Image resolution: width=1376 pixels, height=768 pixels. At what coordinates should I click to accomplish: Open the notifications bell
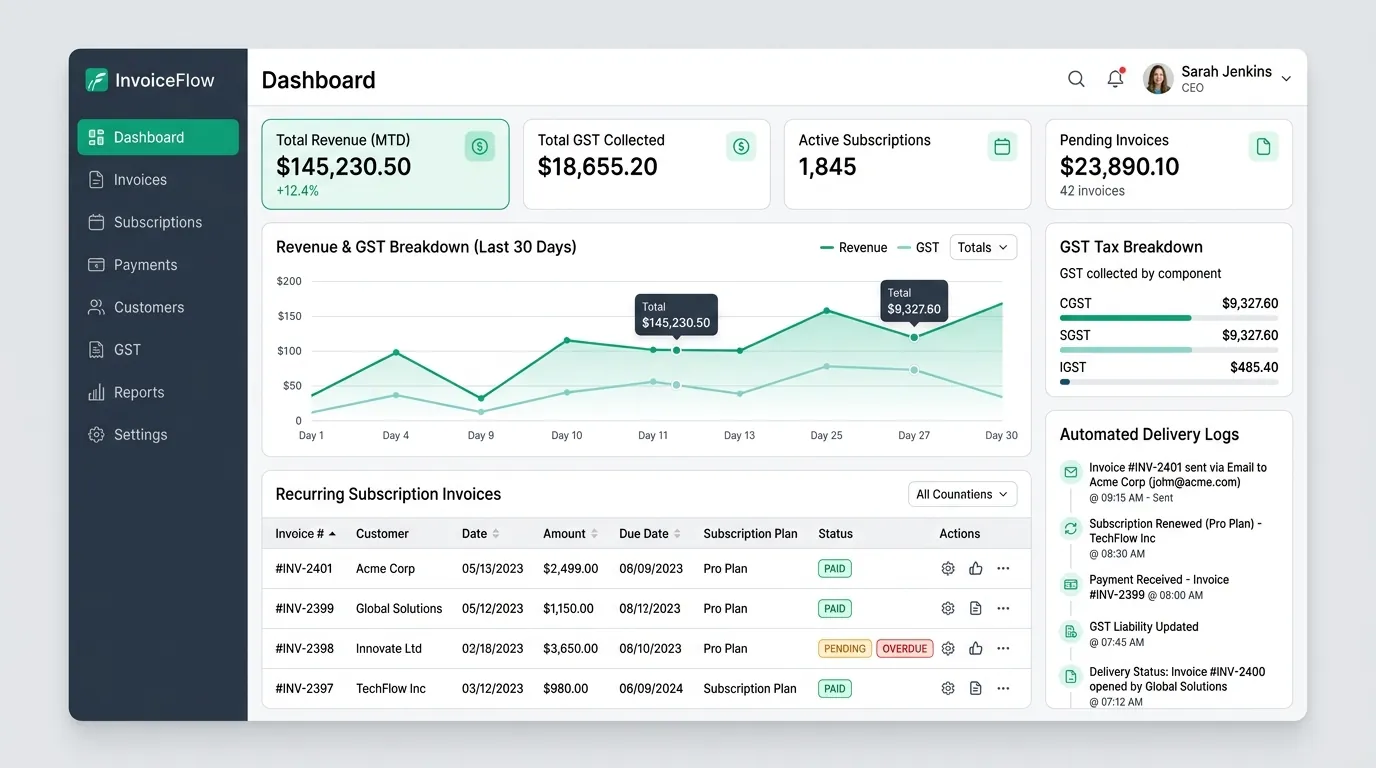pyautogui.click(x=1115, y=78)
